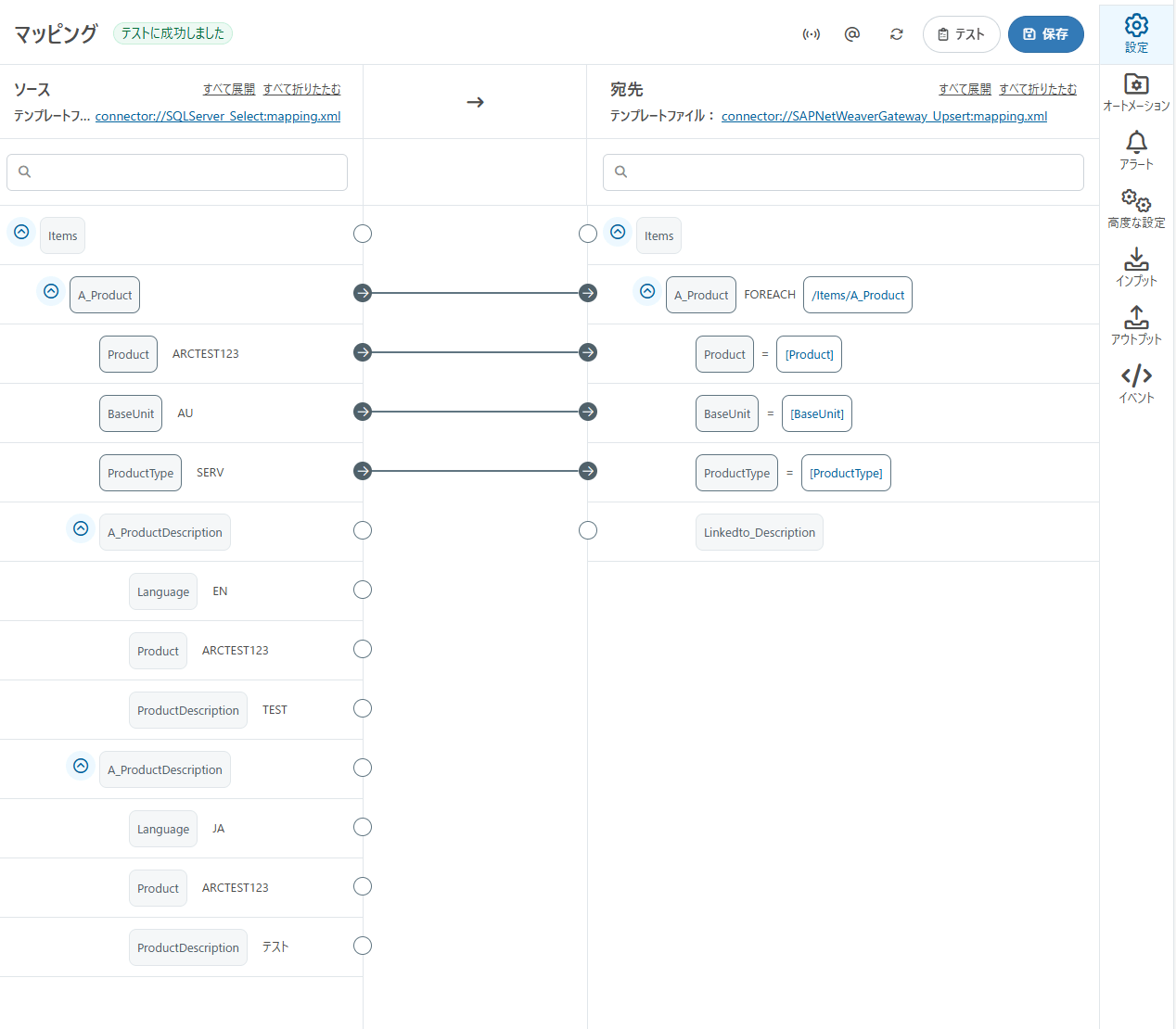Click the Test button
The width and height of the screenshot is (1176, 1029).
pyautogui.click(x=961, y=34)
